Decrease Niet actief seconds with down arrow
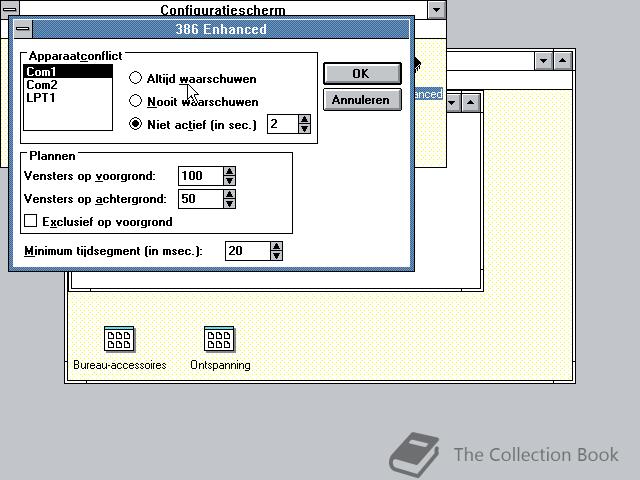640x480 pixels. tap(304, 129)
